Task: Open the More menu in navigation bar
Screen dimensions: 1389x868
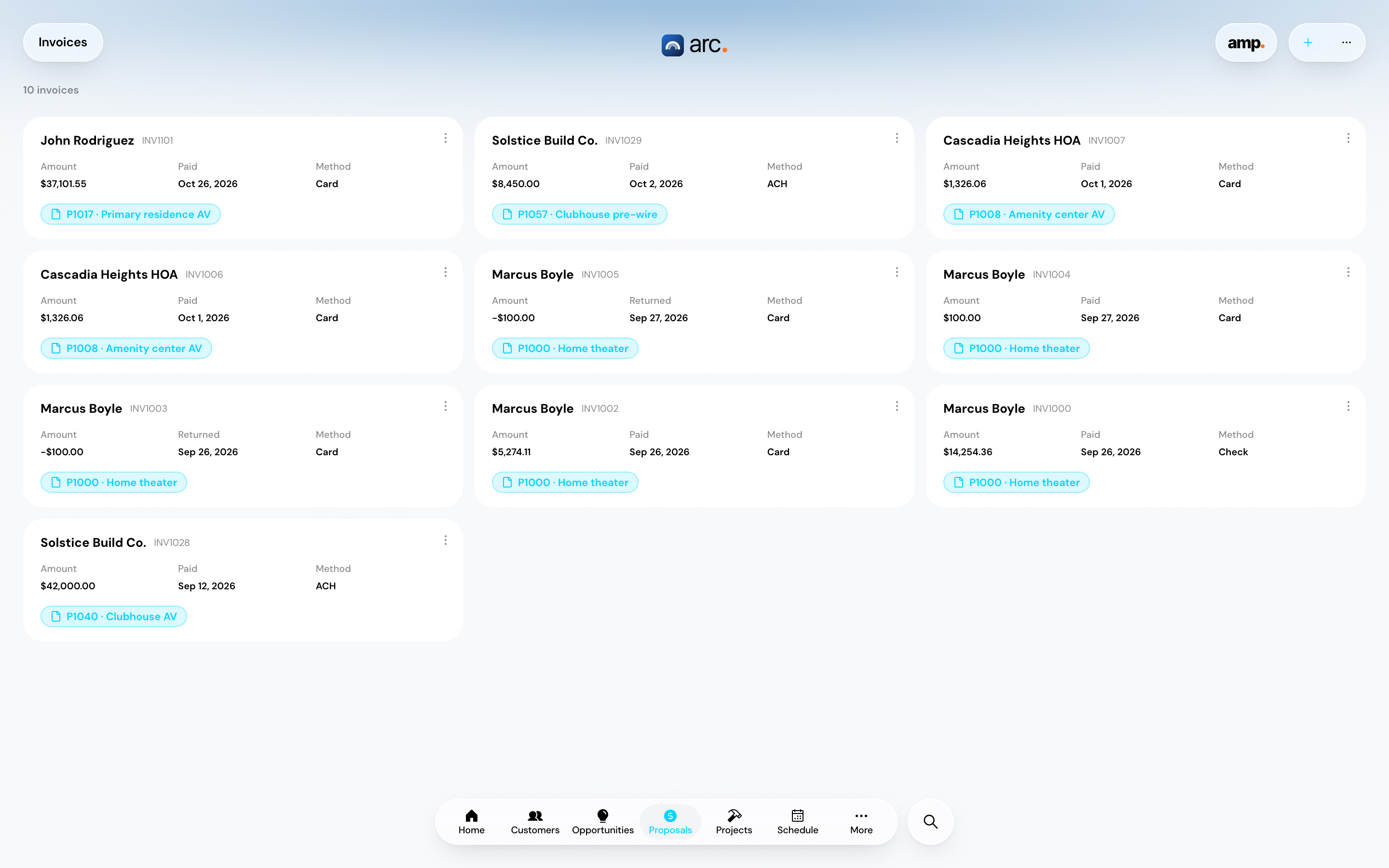Action: [x=861, y=822]
